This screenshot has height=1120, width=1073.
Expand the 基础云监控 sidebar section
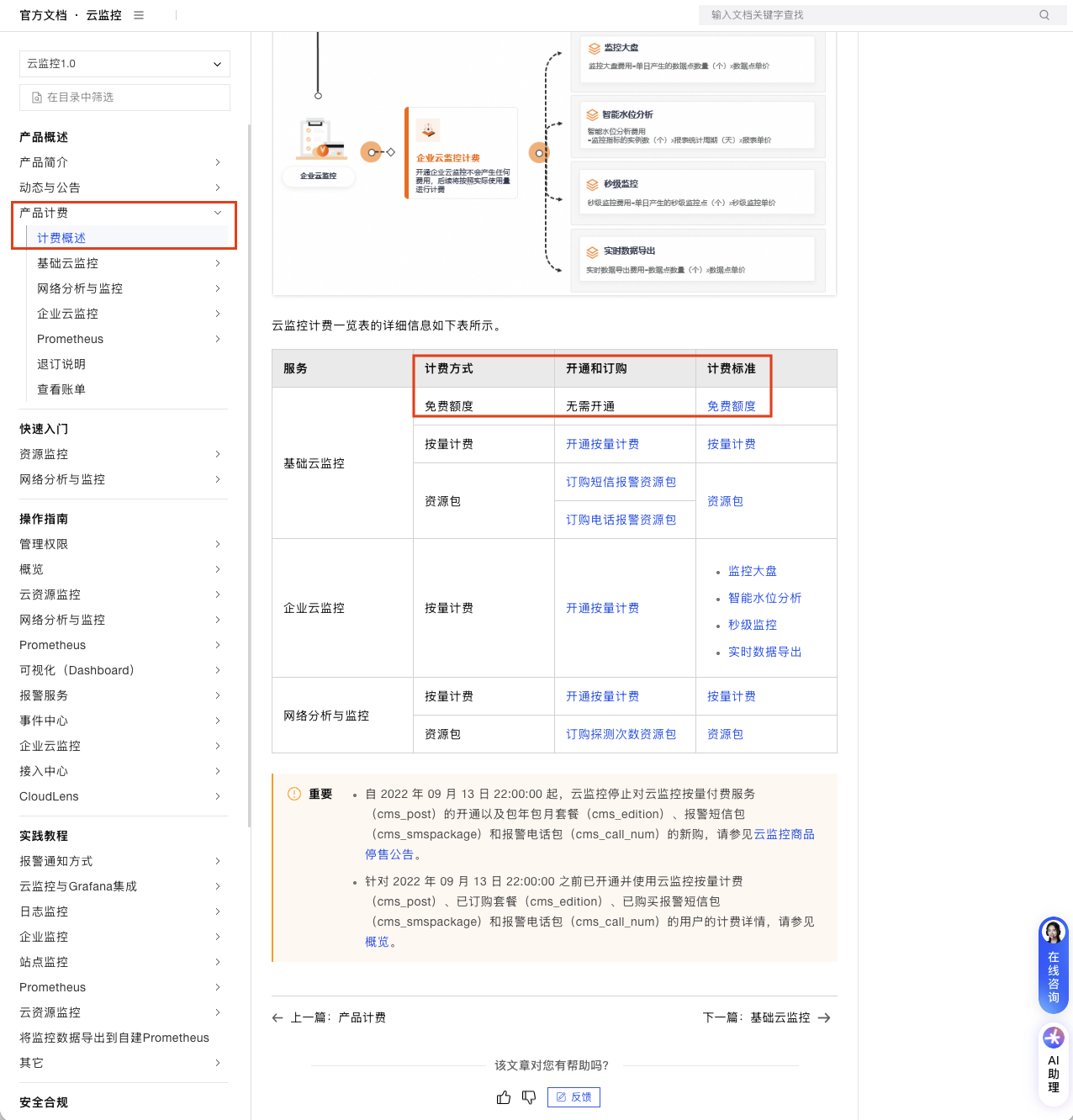click(217, 263)
